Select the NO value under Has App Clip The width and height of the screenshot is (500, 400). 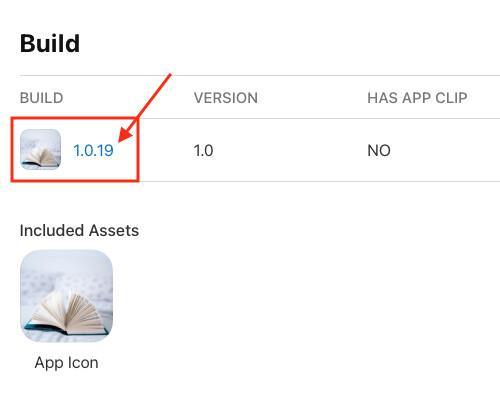coord(379,151)
